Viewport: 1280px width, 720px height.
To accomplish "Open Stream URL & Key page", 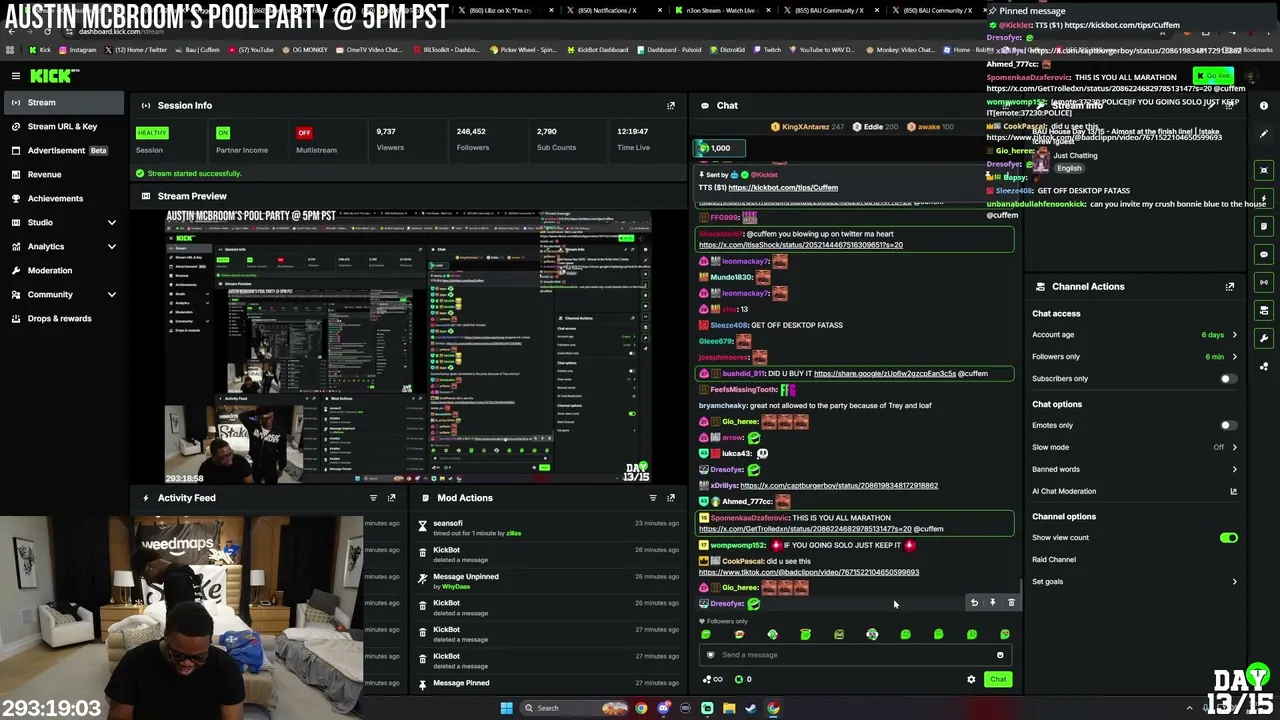I will [64, 126].
